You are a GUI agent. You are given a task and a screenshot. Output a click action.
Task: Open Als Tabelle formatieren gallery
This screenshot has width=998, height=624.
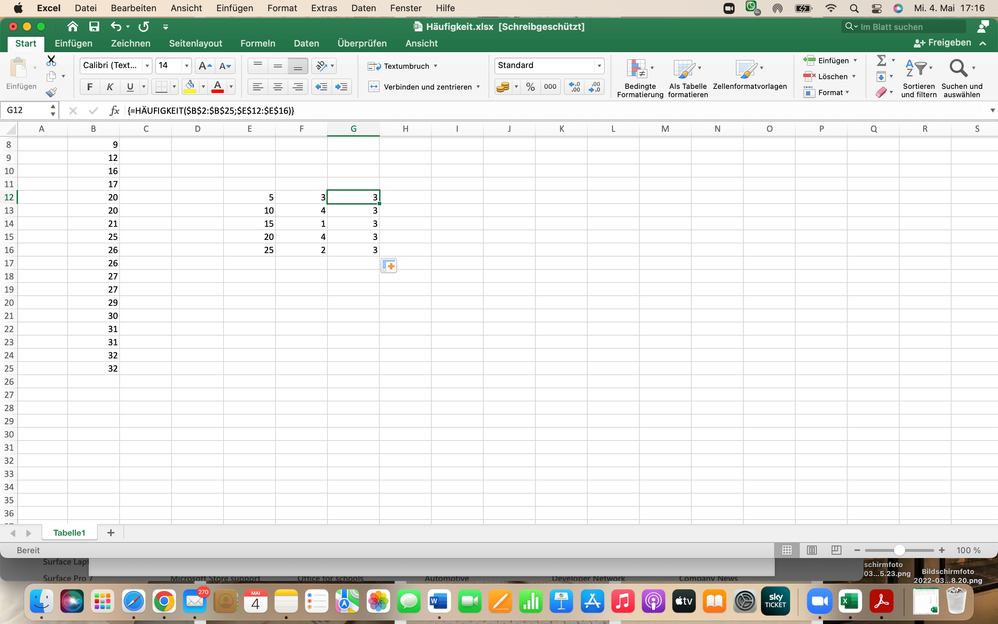click(687, 78)
